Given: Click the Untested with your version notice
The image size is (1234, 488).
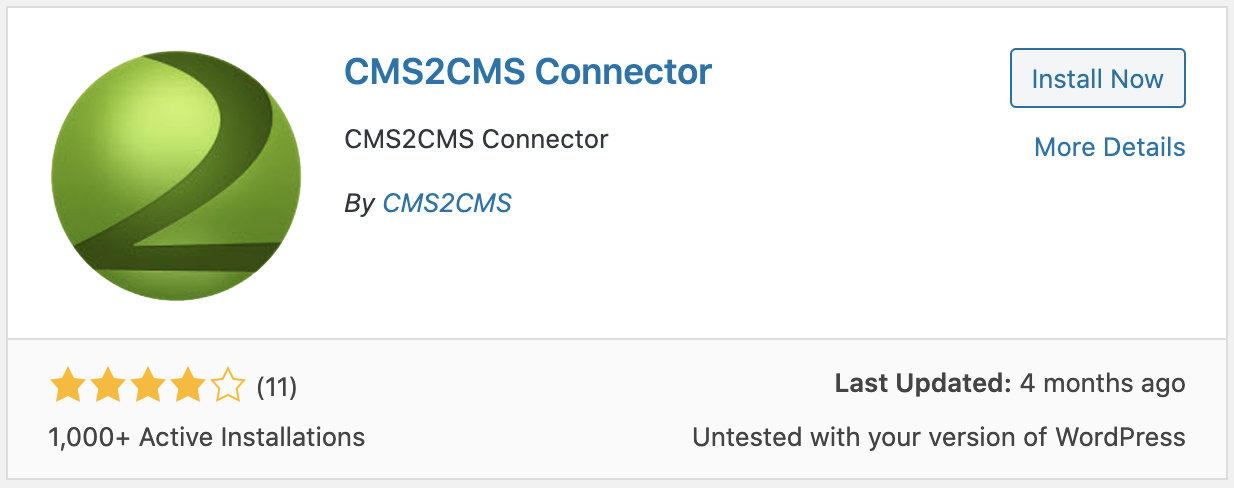Looking at the screenshot, I should (x=938, y=437).
